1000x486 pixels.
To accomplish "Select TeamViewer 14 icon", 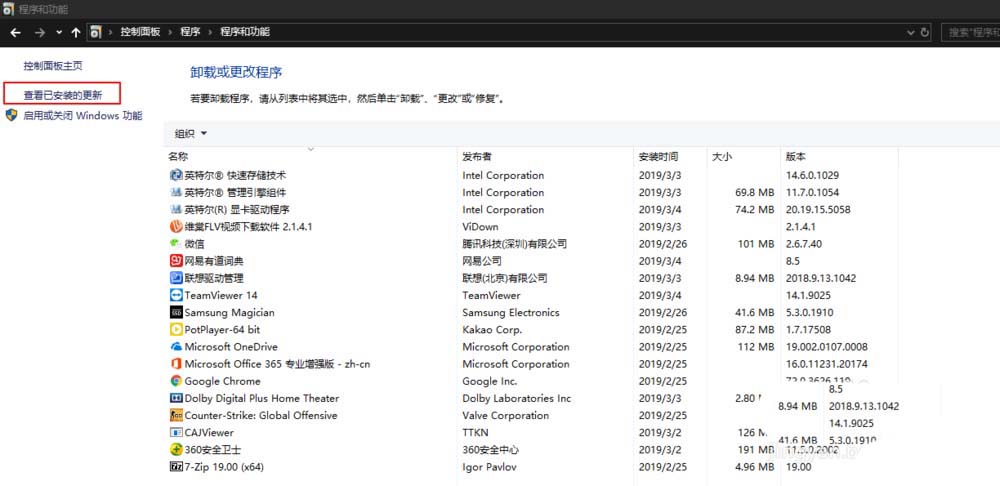I will click(x=176, y=295).
